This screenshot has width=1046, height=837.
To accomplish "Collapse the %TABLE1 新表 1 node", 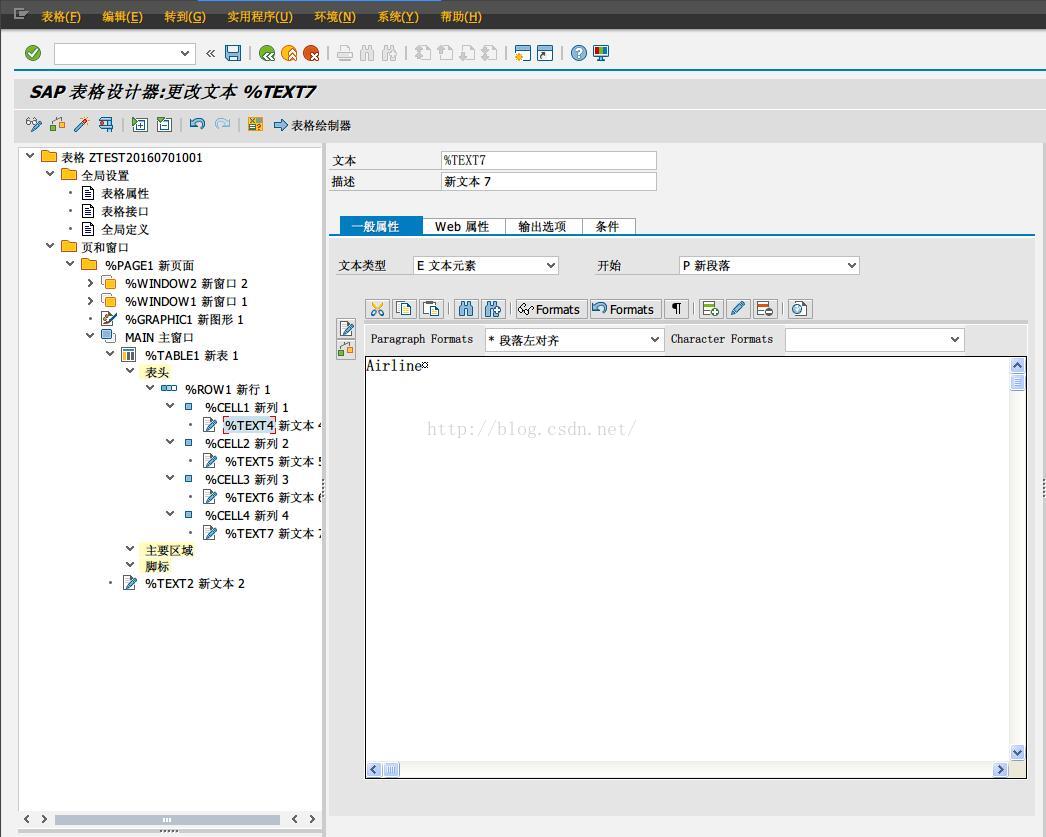I will click(110, 354).
